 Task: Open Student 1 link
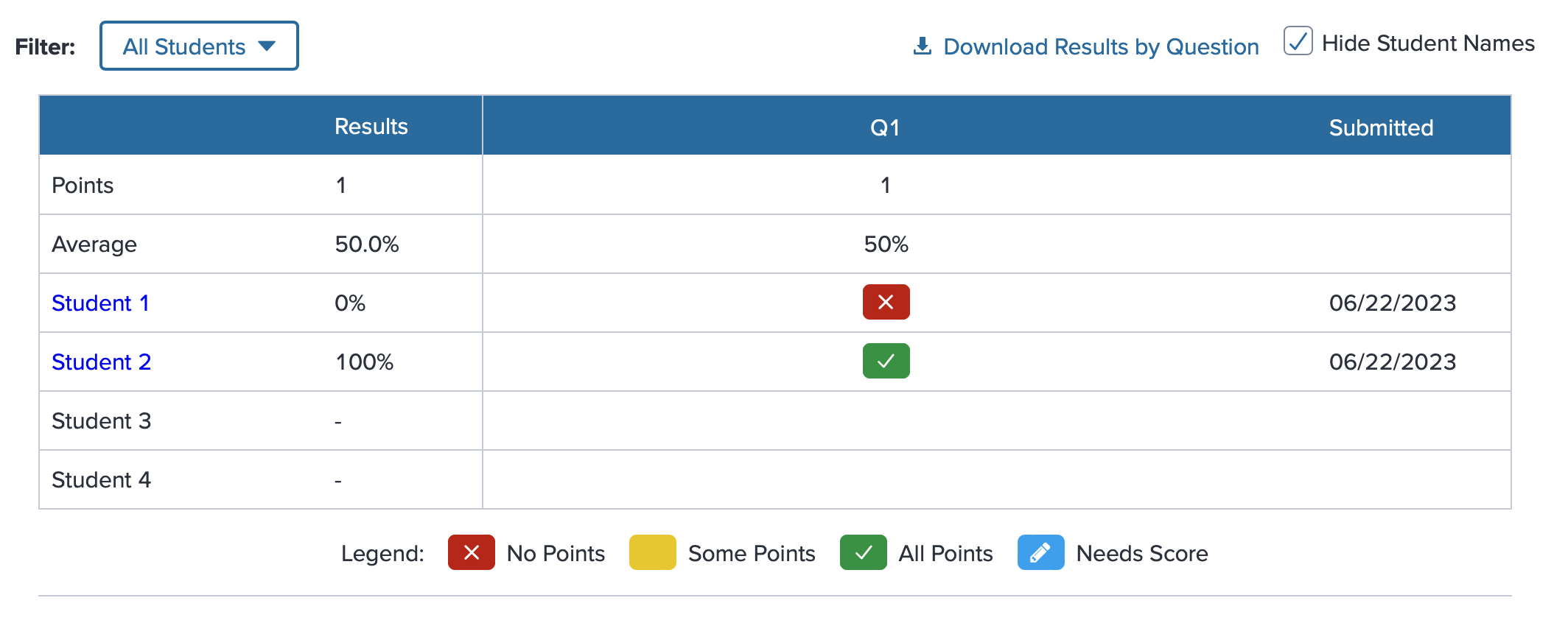[100, 303]
